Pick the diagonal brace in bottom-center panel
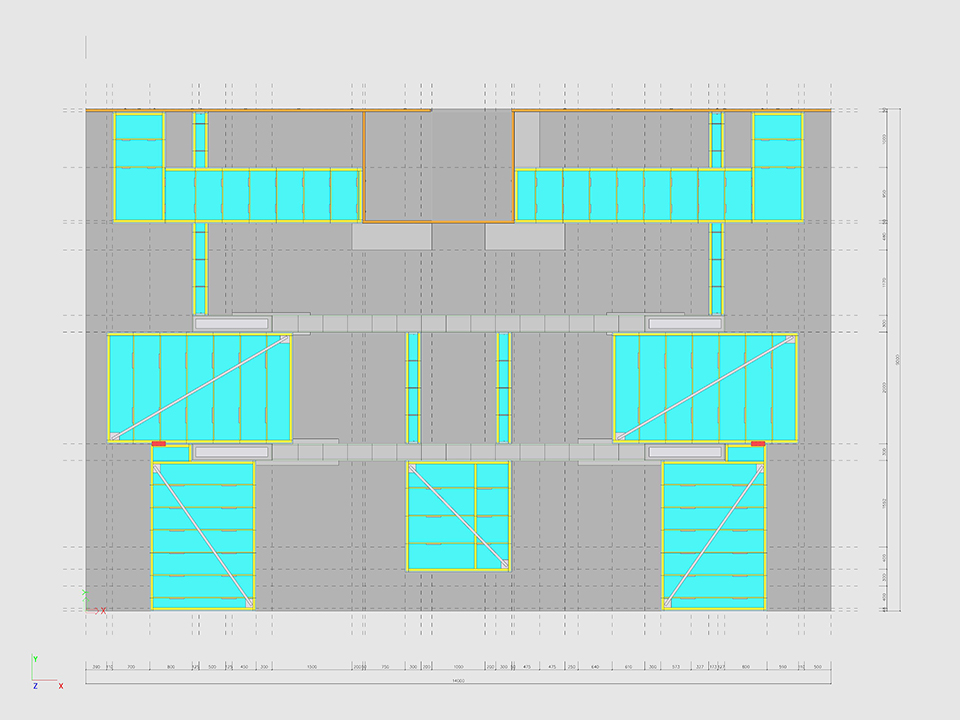Screen dimensions: 960x720 [x=459, y=516]
